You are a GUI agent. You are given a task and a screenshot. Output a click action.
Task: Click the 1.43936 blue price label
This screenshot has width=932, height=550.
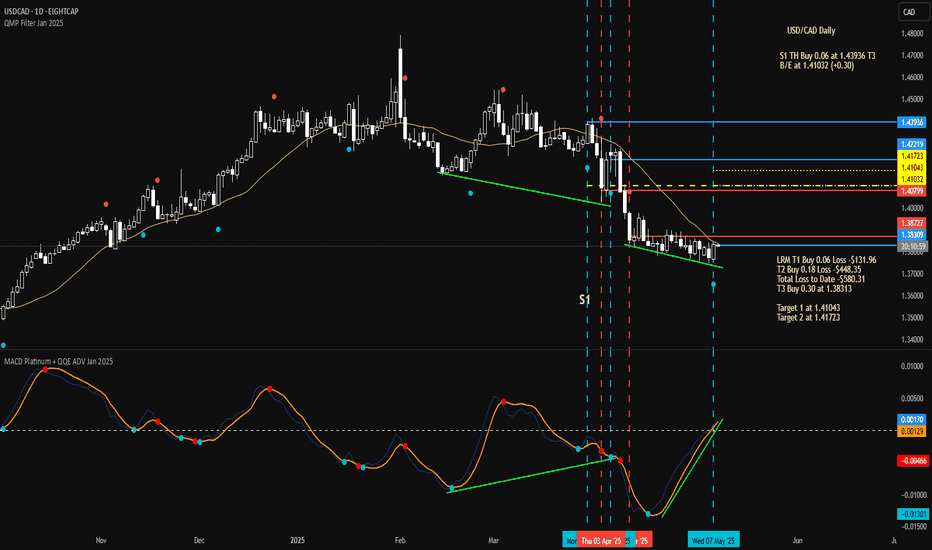[912, 122]
